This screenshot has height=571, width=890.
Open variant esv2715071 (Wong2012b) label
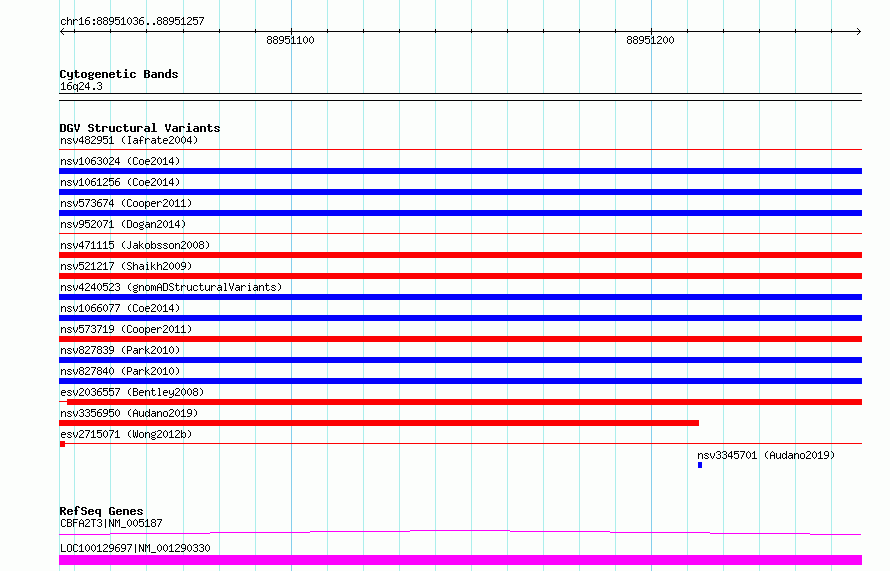pyautogui.click(x=126, y=434)
